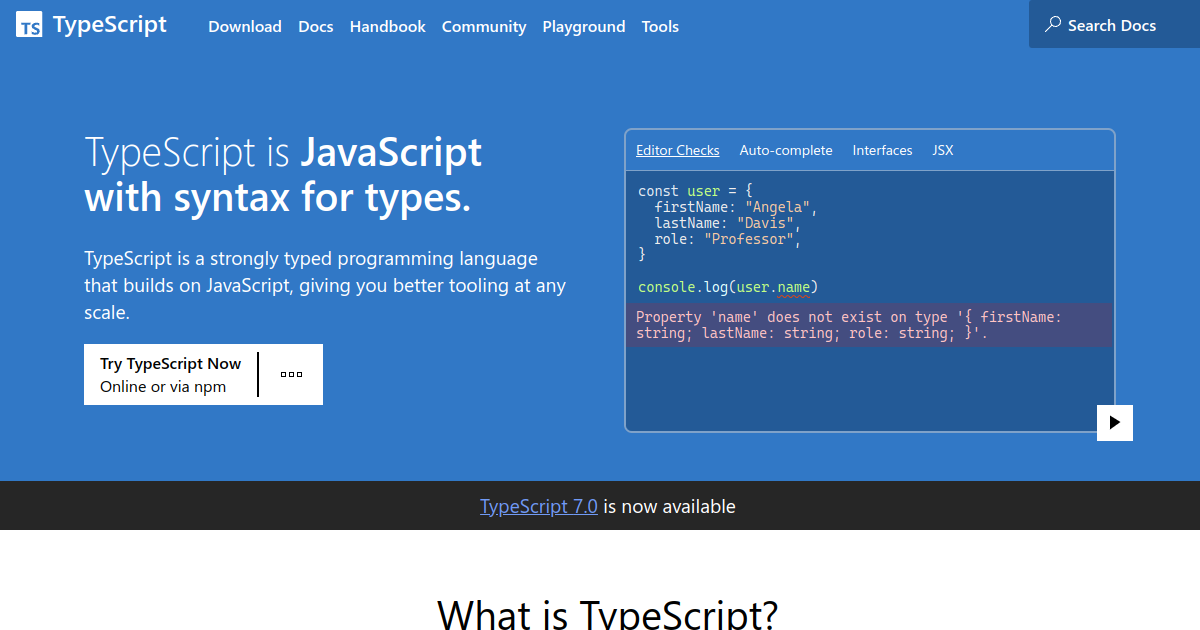
Task: Click the TS logo icon
Action: [29, 26]
